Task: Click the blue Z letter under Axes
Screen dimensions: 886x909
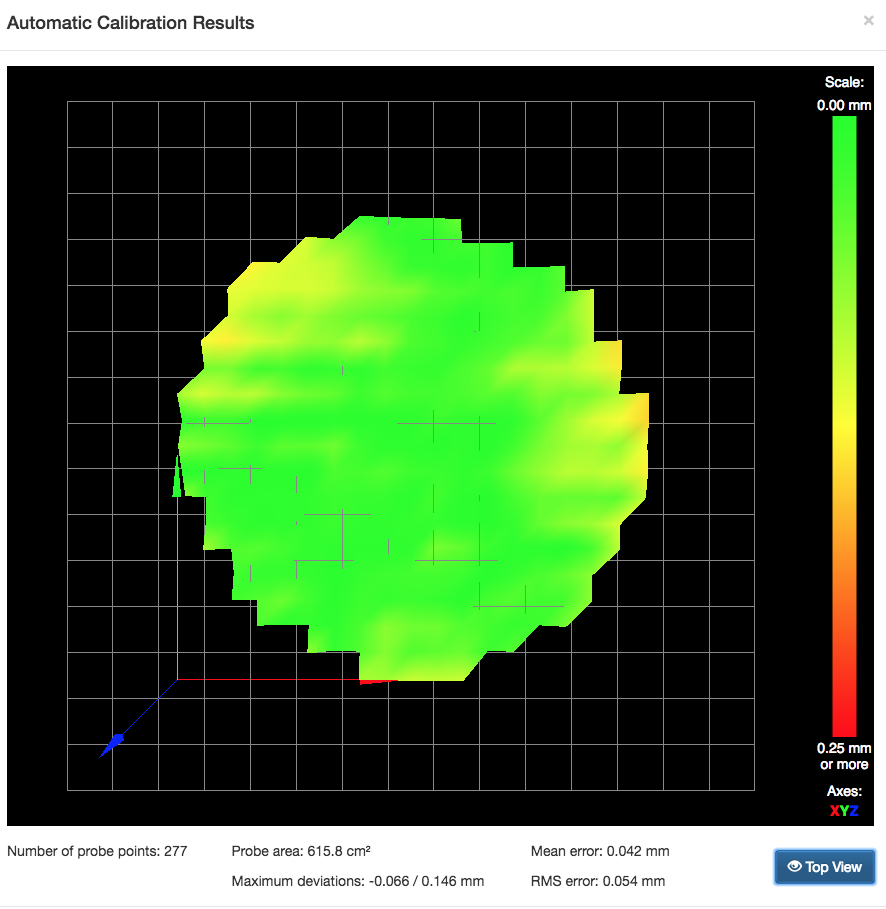Action: [x=854, y=810]
